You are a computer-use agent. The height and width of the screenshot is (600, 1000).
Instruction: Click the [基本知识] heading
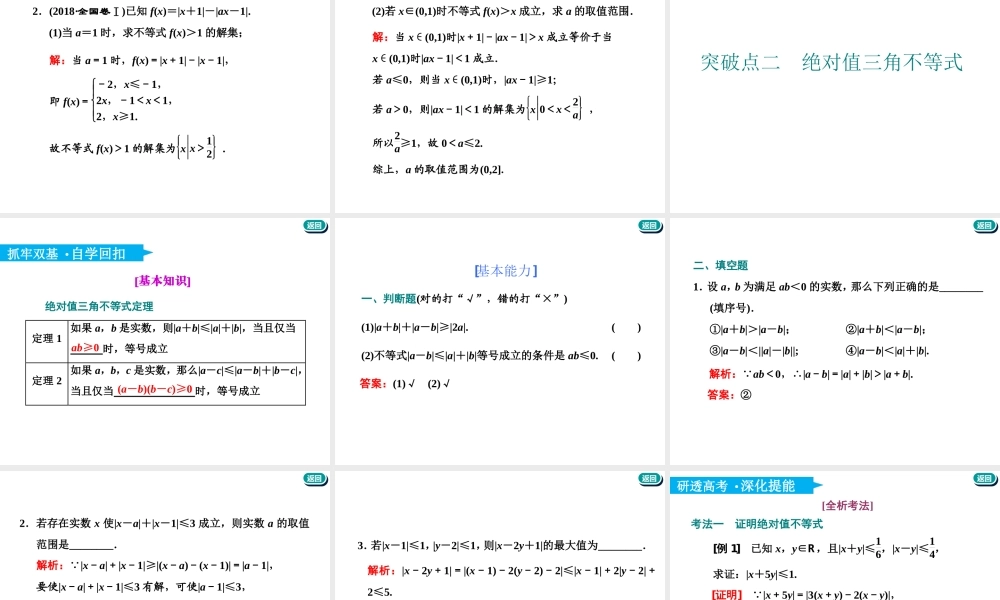[162, 281]
